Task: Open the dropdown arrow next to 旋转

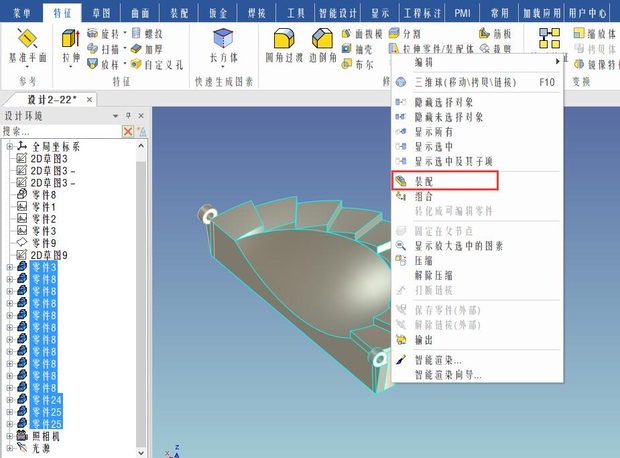Action: coord(125,32)
